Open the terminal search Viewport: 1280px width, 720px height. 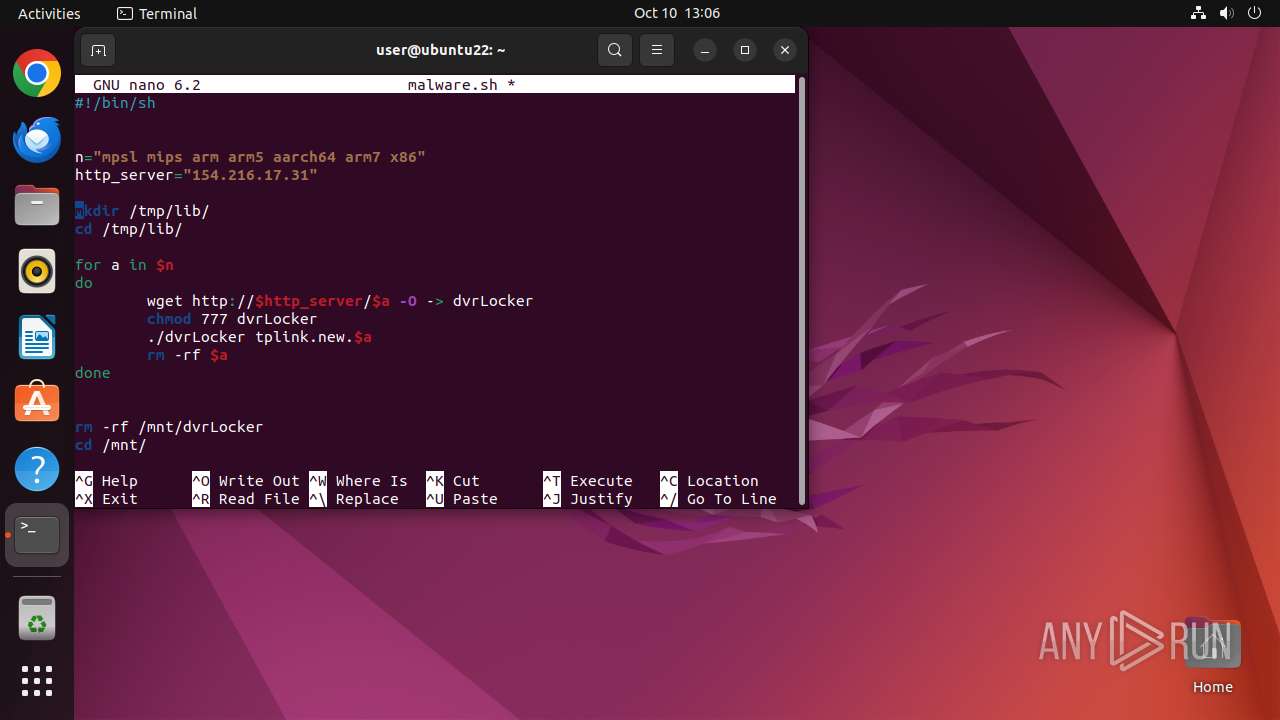coord(615,50)
